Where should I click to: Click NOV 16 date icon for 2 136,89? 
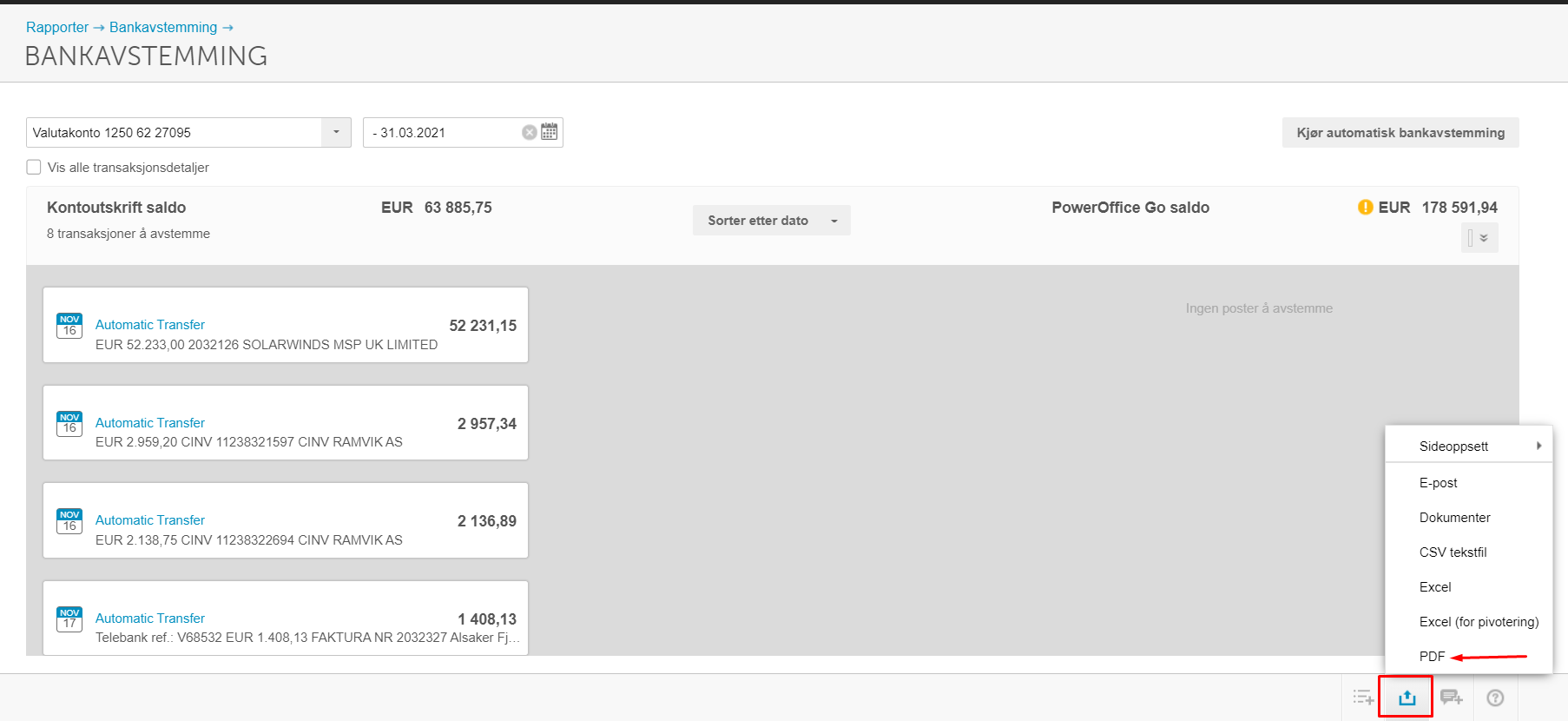69,521
